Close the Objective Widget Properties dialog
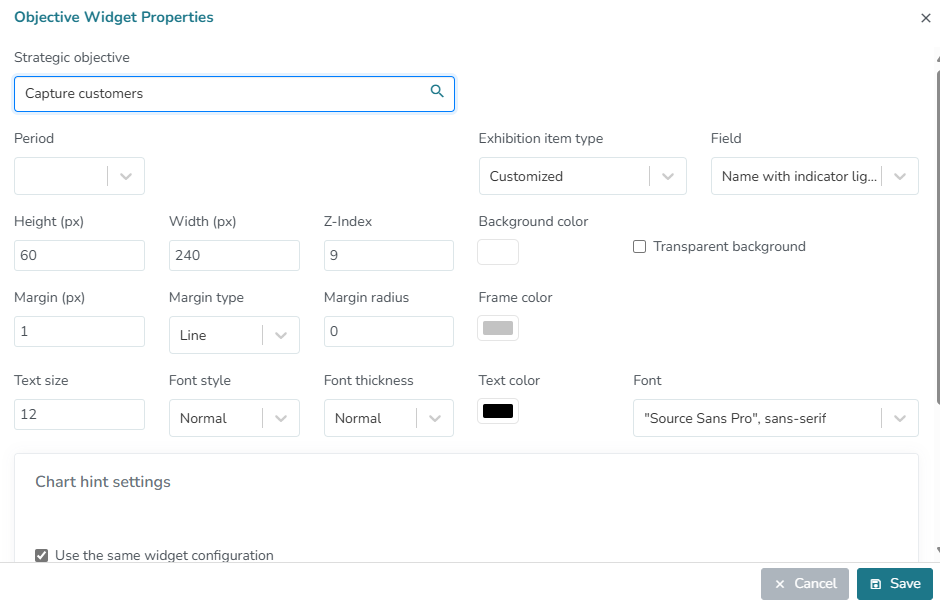The image size is (940, 601). coord(925,18)
